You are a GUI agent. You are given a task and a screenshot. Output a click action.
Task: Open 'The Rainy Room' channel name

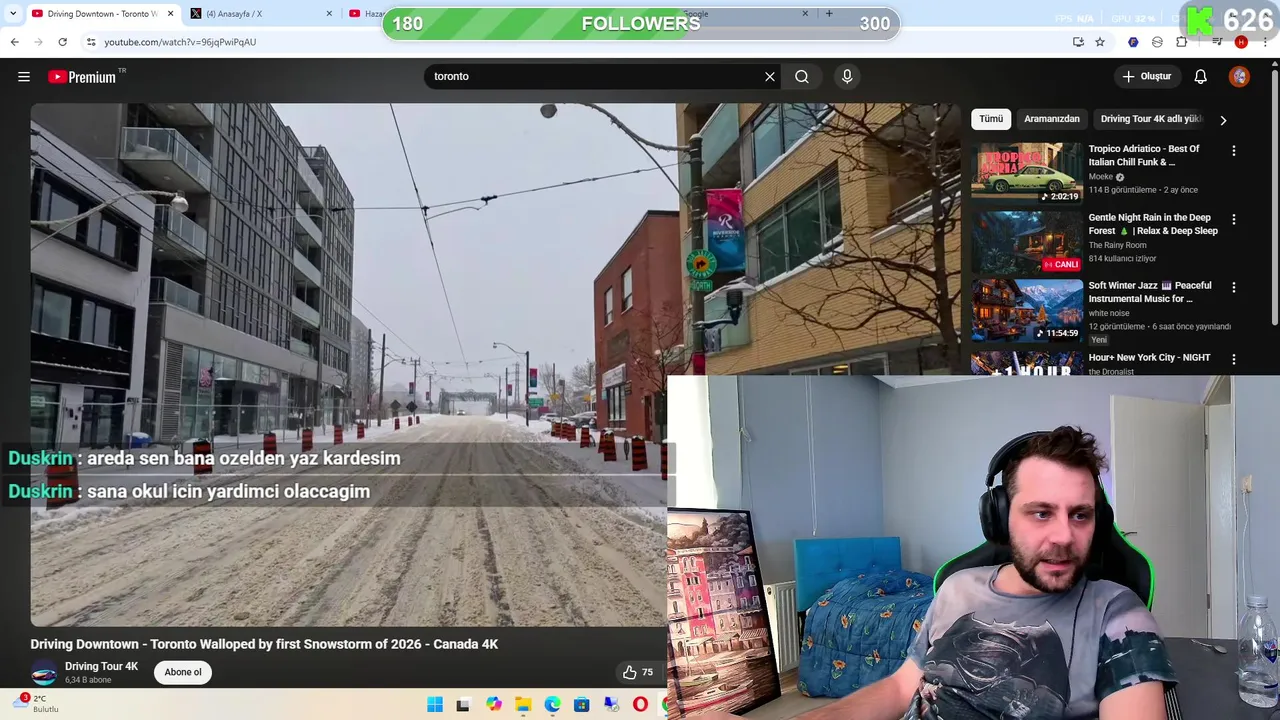(x=1117, y=245)
